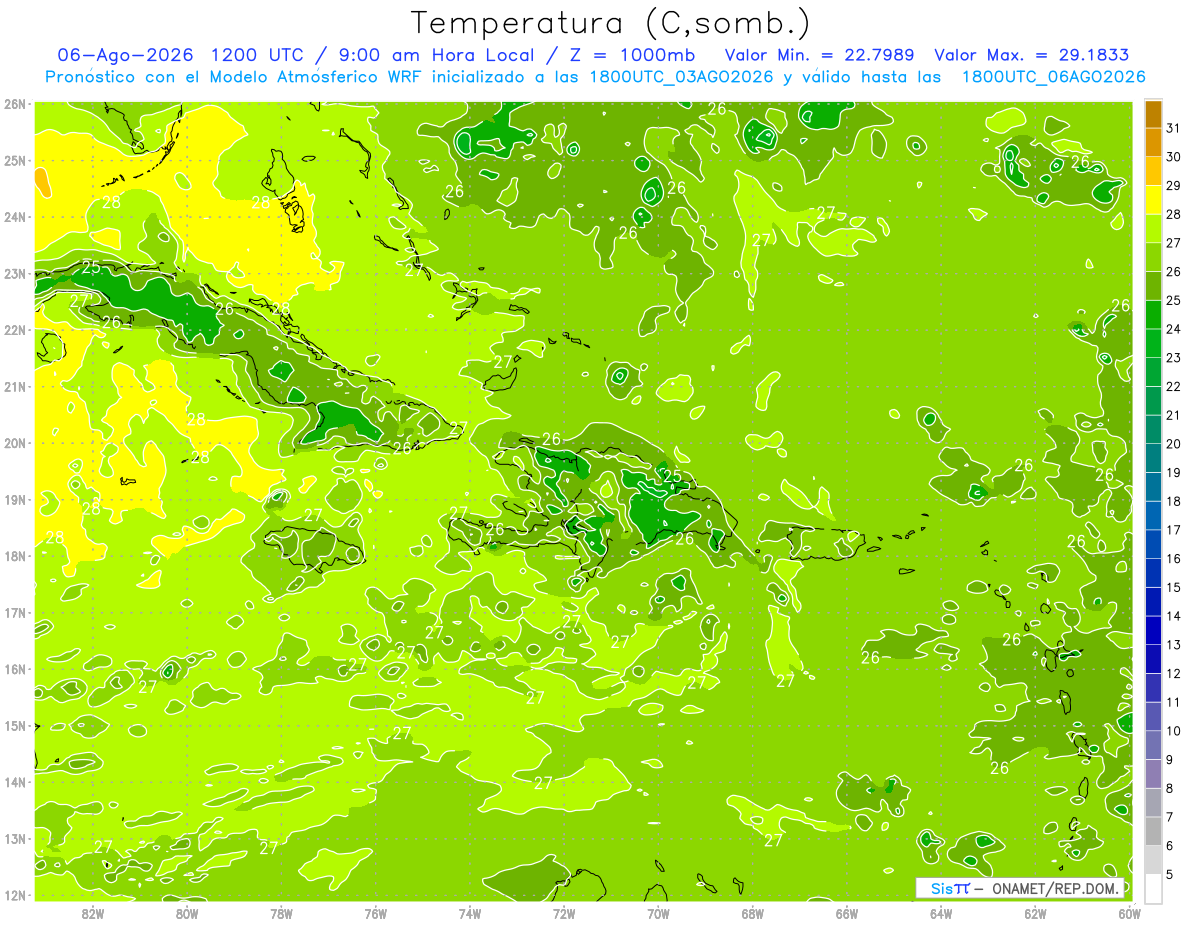The image size is (1200, 927).
Task: Pick the purple legend swatch between 9 and 10
Action: point(1153,746)
